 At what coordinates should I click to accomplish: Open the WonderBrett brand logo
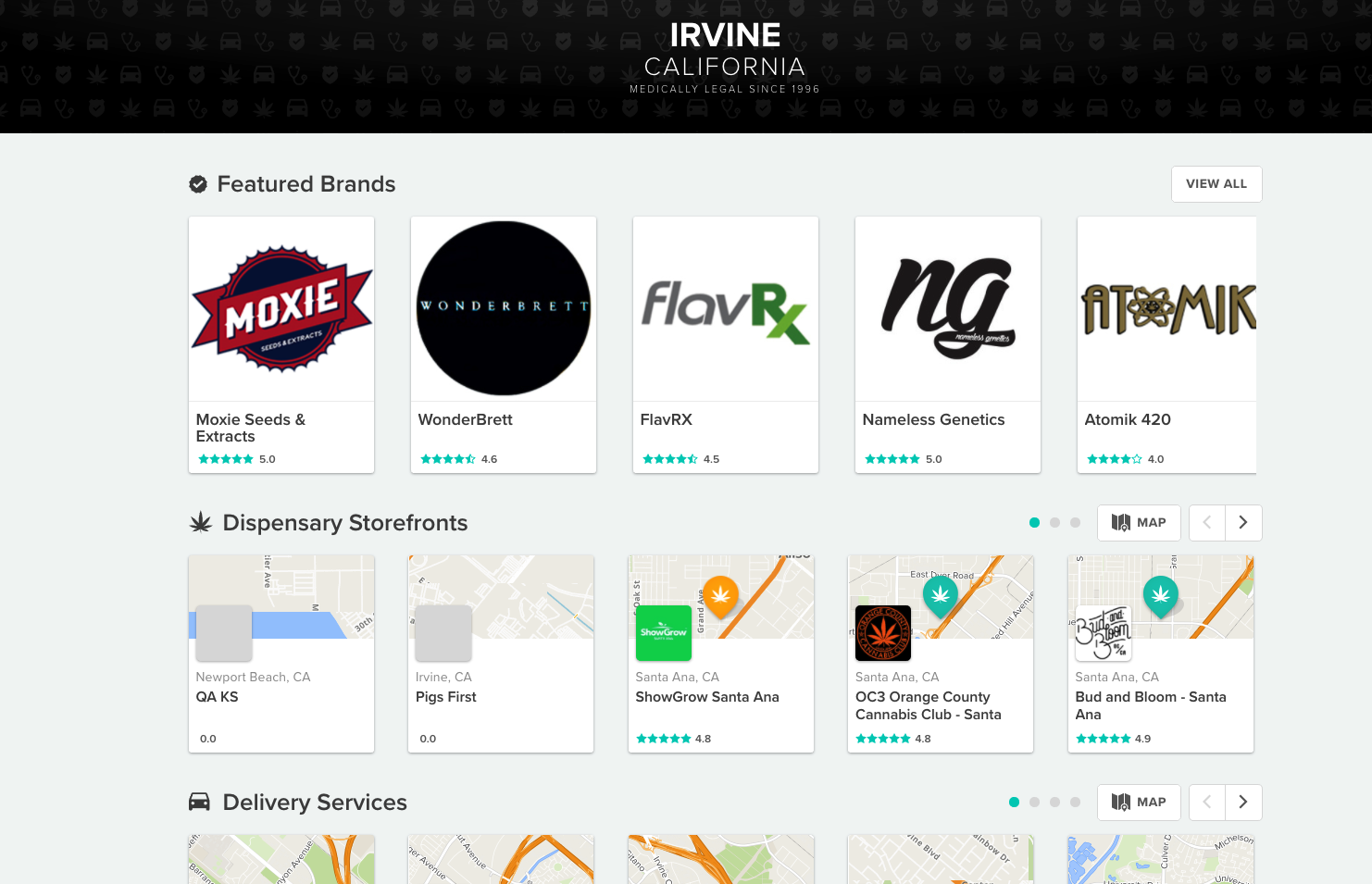point(504,308)
